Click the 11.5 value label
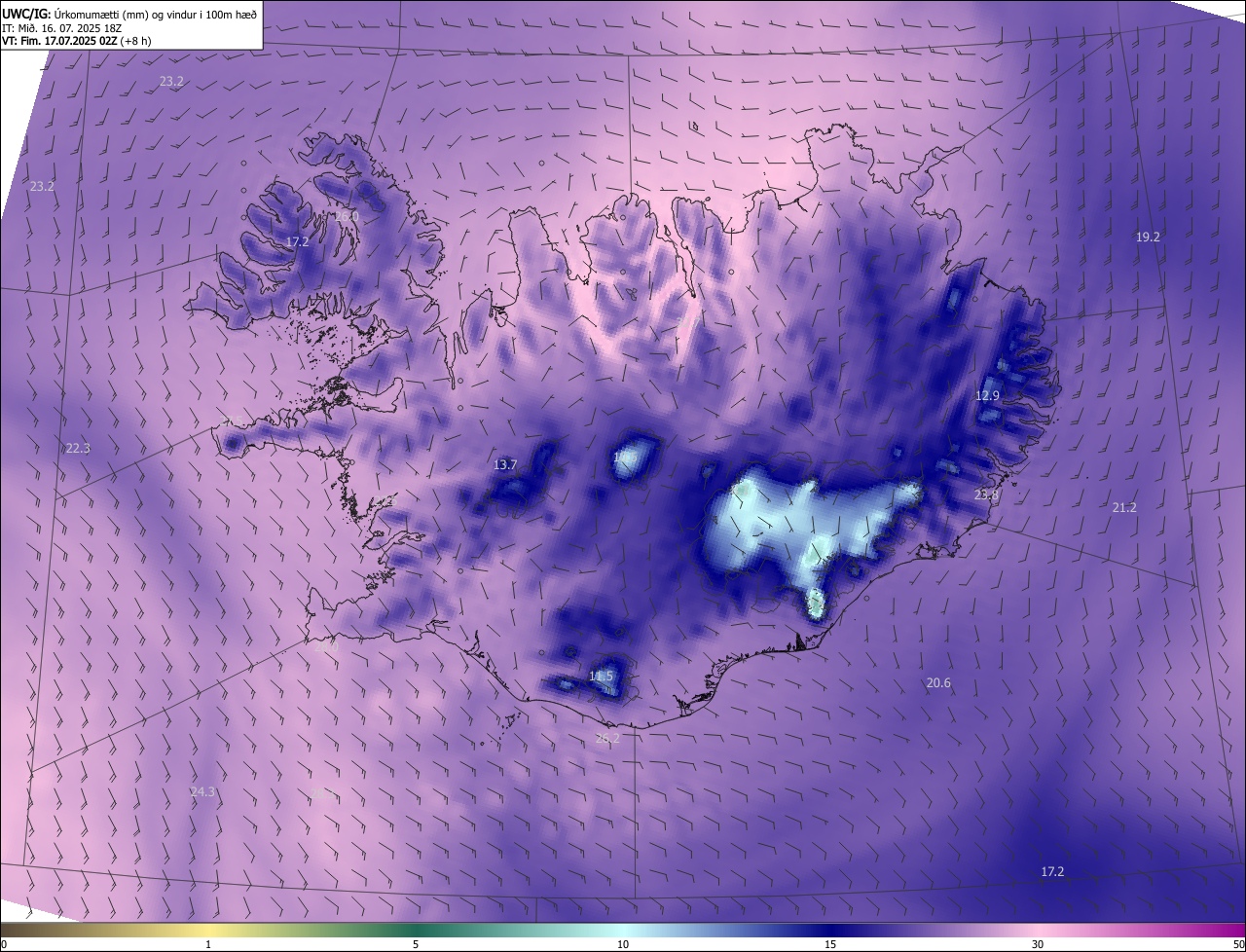The height and width of the screenshot is (952, 1246). coord(602,676)
